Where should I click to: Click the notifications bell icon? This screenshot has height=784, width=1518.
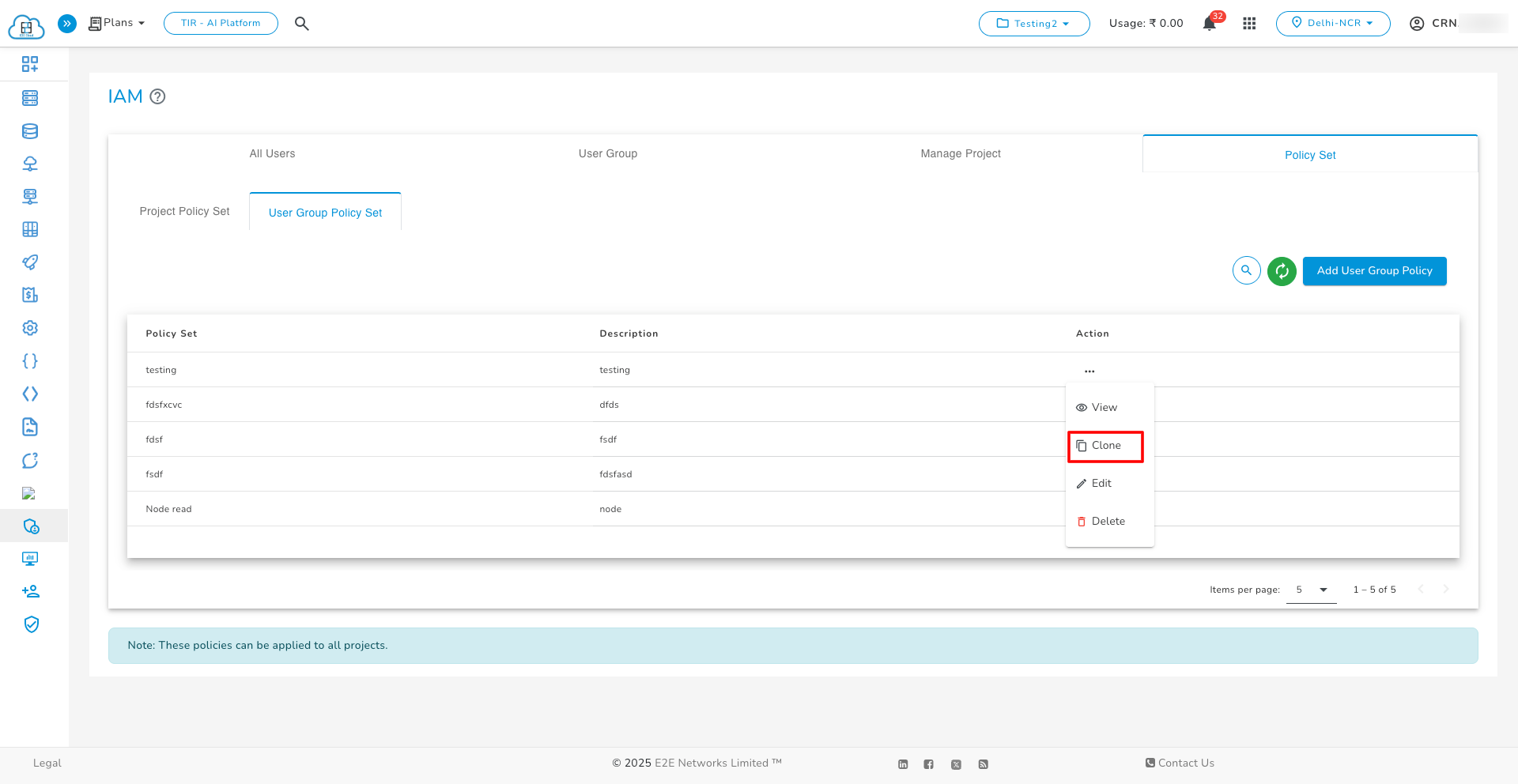tap(1209, 24)
